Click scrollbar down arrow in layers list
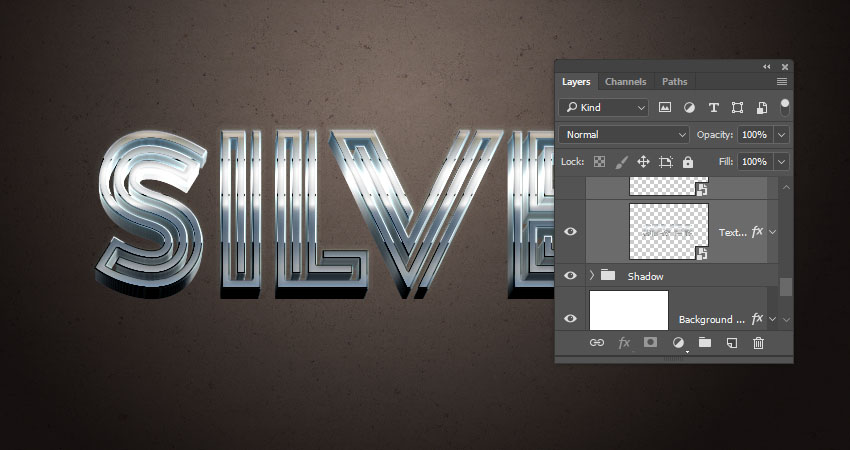Image resolution: width=850 pixels, height=450 pixels. pos(786,320)
